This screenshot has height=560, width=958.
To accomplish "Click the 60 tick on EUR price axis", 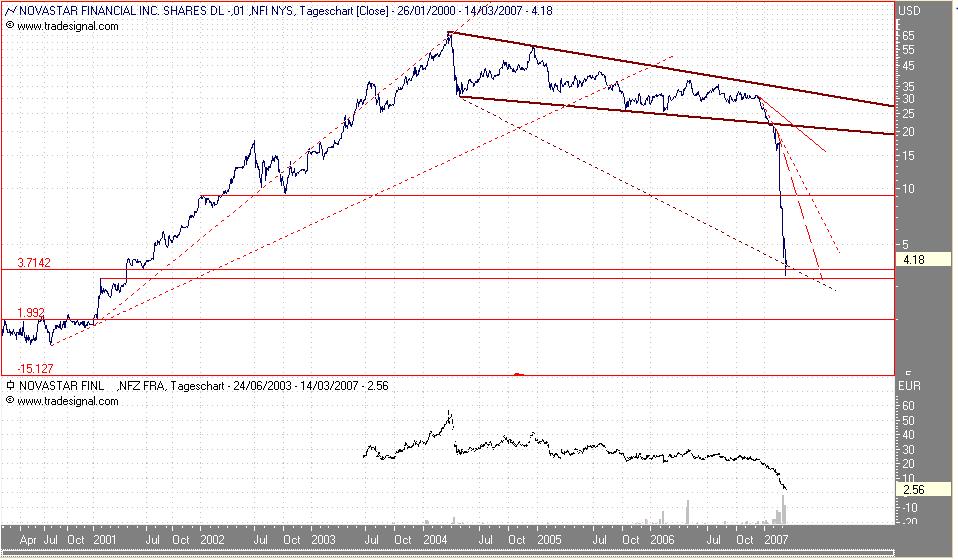I will click(x=908, y=406).
